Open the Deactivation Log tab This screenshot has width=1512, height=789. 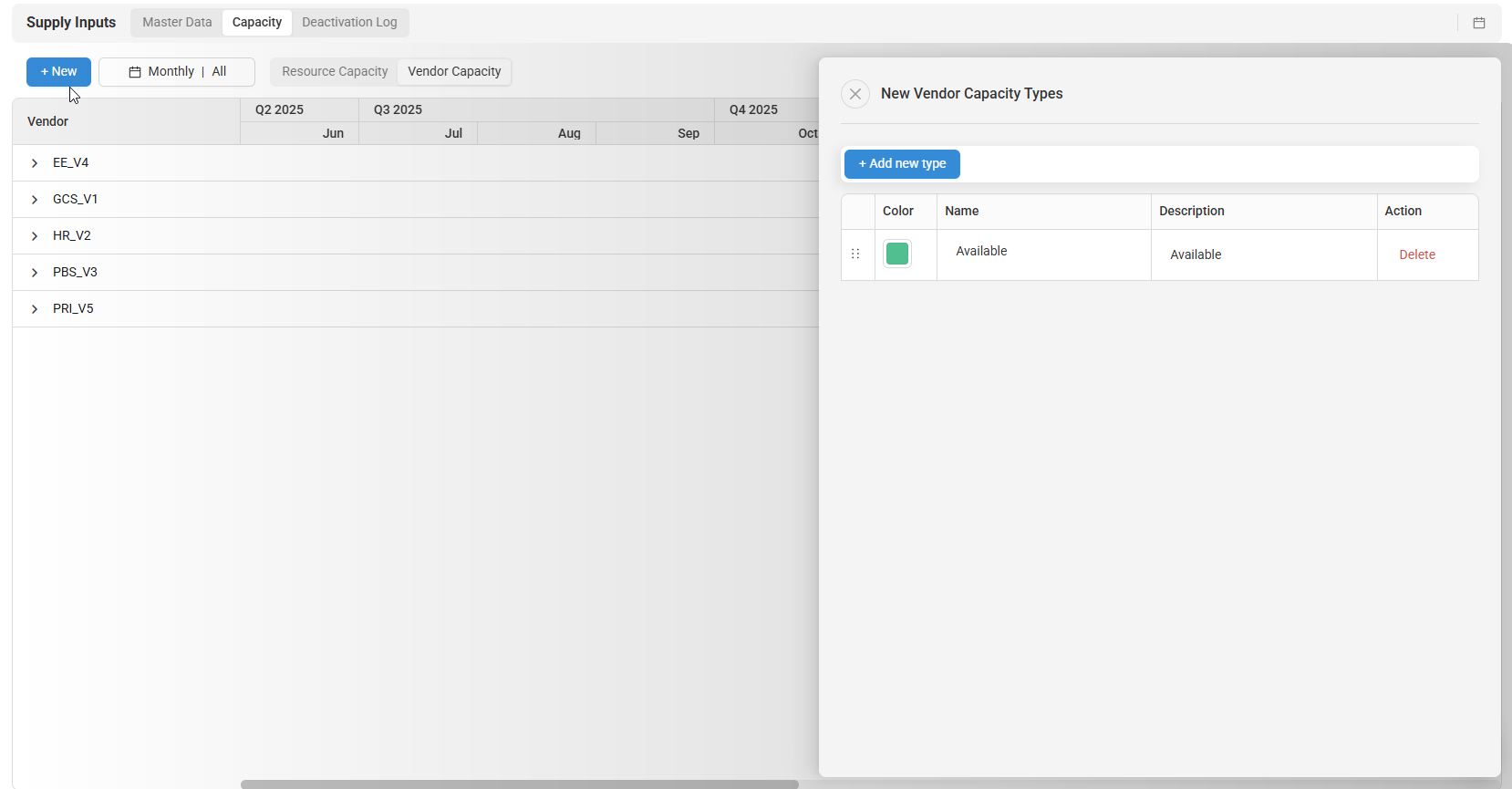(349, 23)
